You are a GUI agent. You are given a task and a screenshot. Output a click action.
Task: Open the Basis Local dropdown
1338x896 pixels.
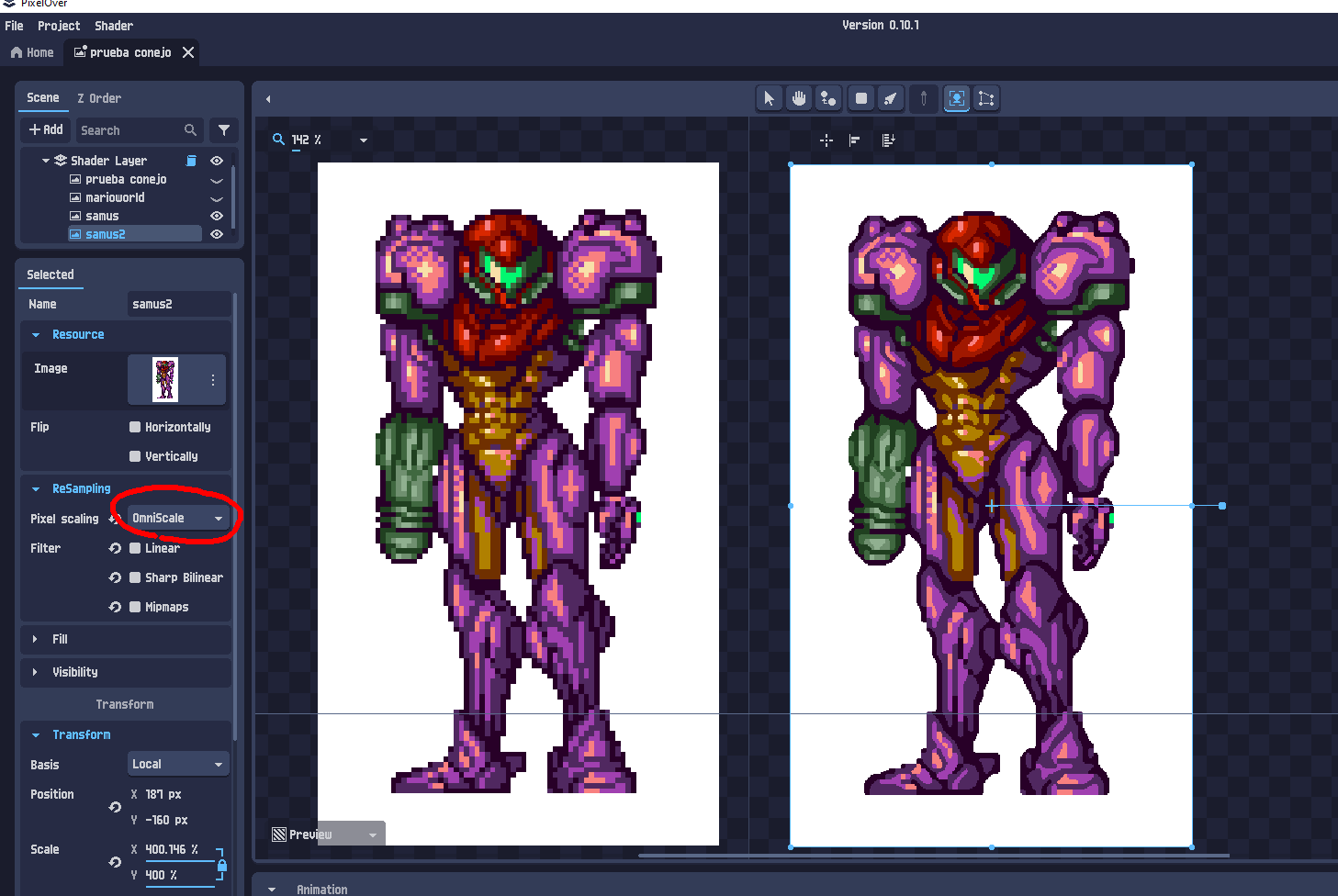coord(178,764)
